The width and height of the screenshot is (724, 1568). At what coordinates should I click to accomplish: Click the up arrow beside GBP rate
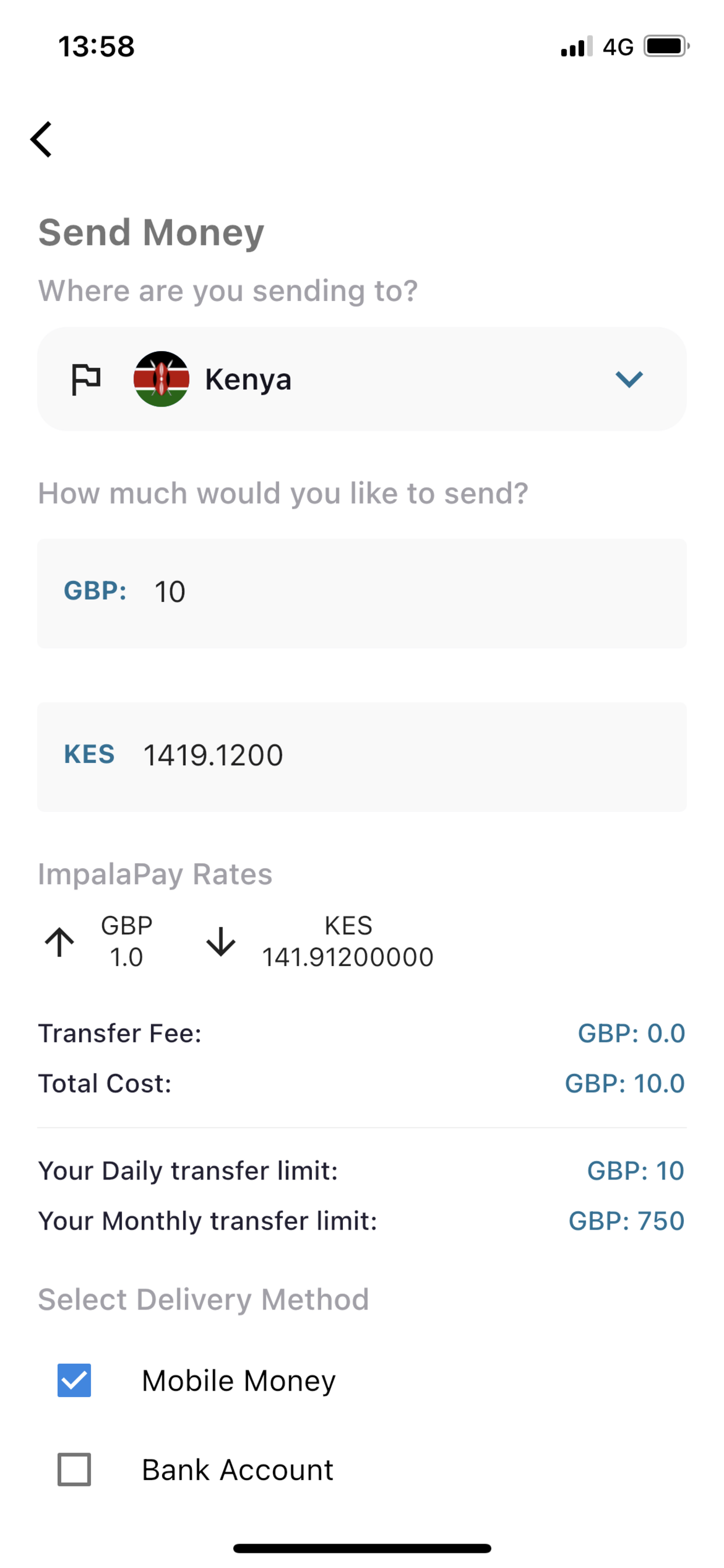pyautogui.click(x=59, y=942)
